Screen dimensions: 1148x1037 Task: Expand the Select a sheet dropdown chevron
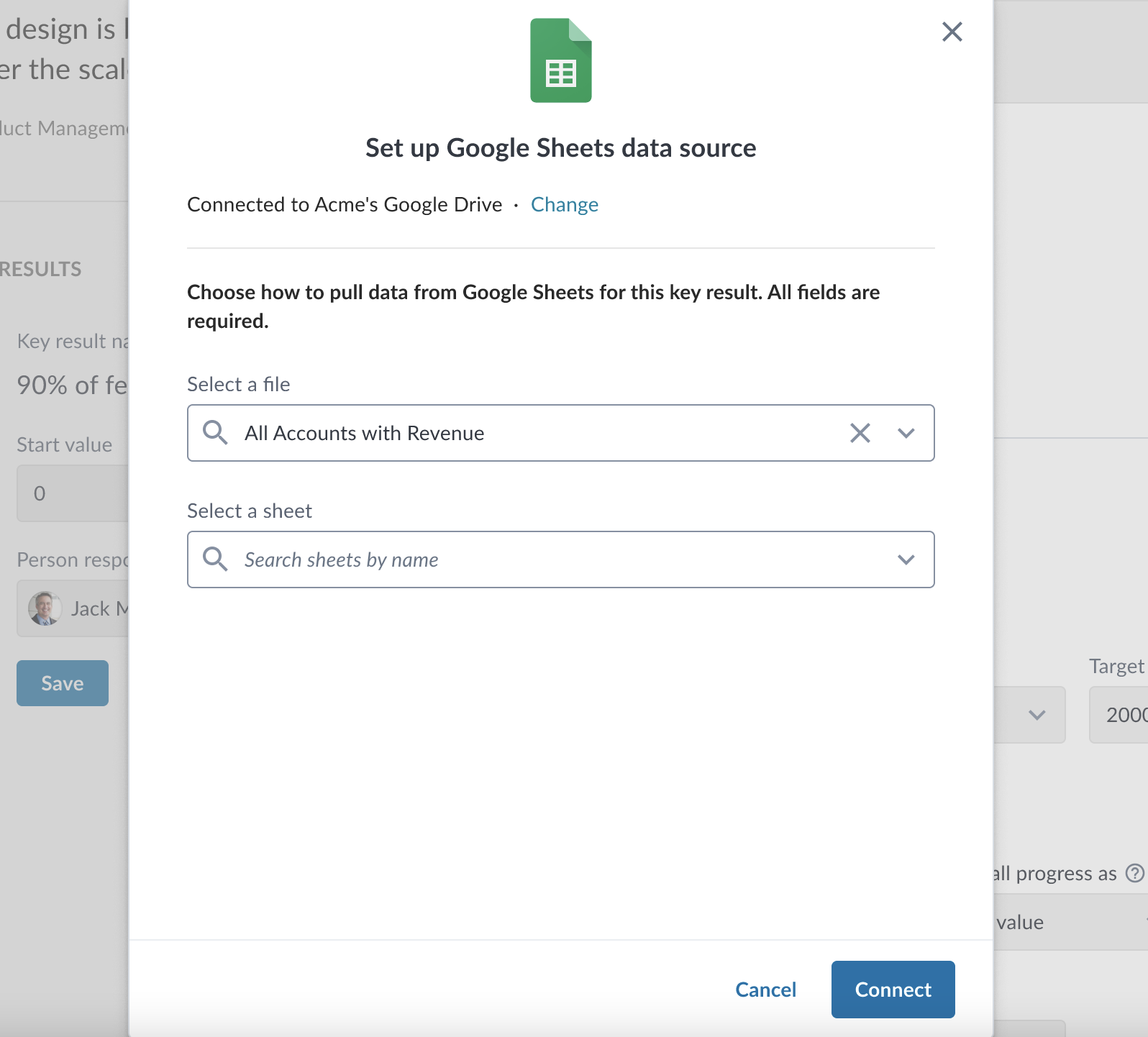click(906, 559)
